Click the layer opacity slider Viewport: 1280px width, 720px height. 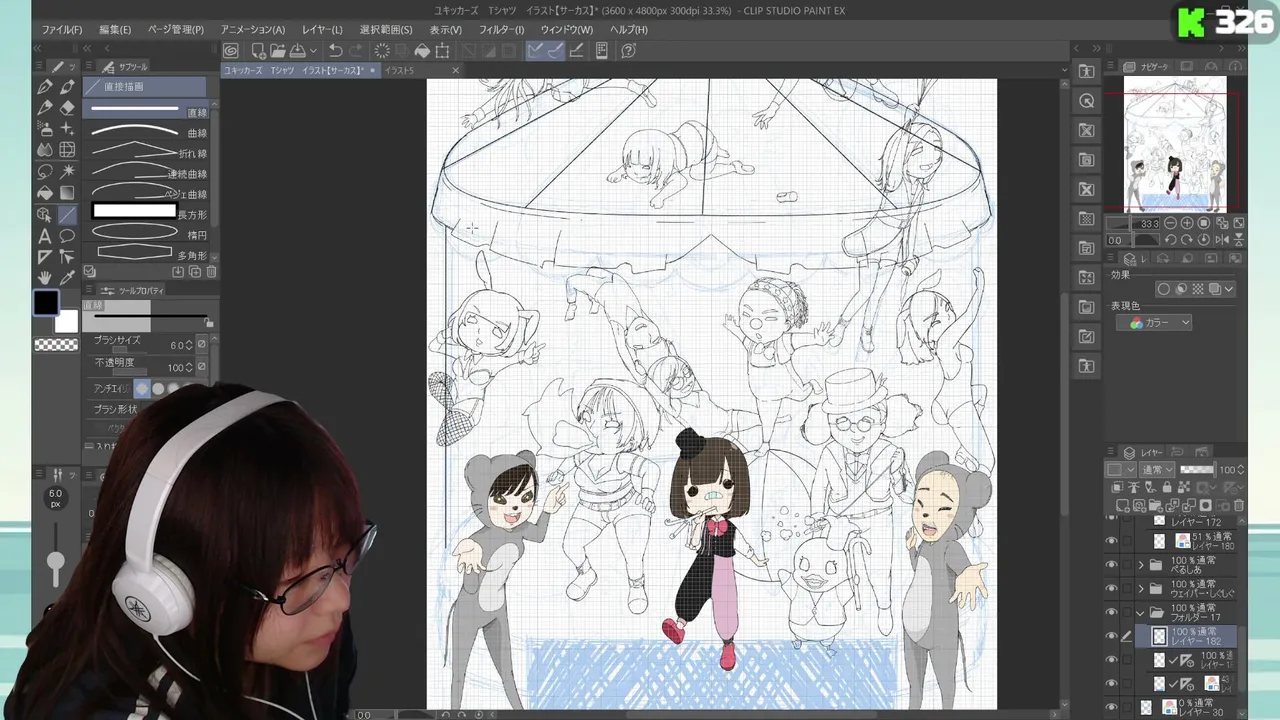pos(1197,470)
